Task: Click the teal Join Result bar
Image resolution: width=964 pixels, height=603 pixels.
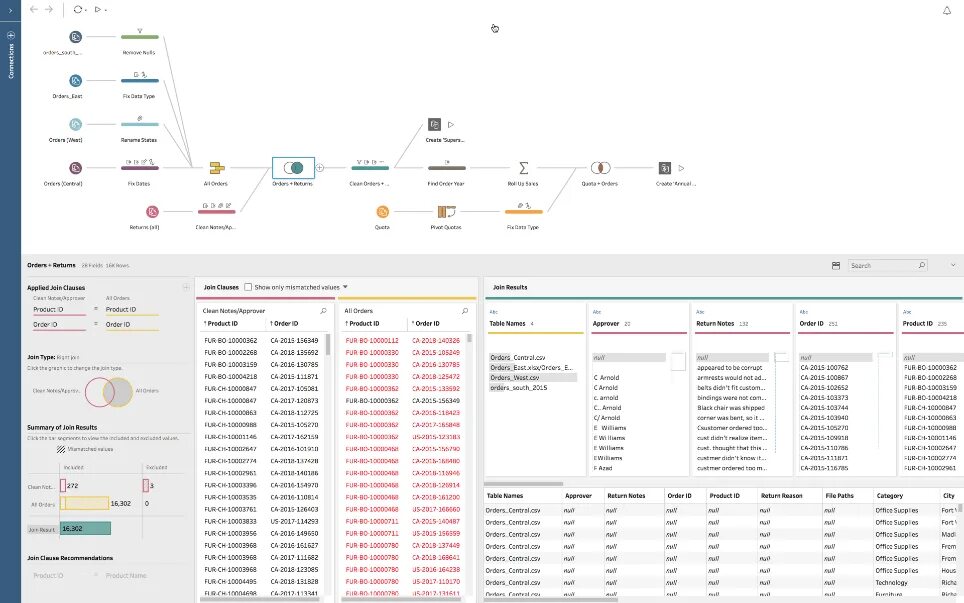Action: click(85, 528)
